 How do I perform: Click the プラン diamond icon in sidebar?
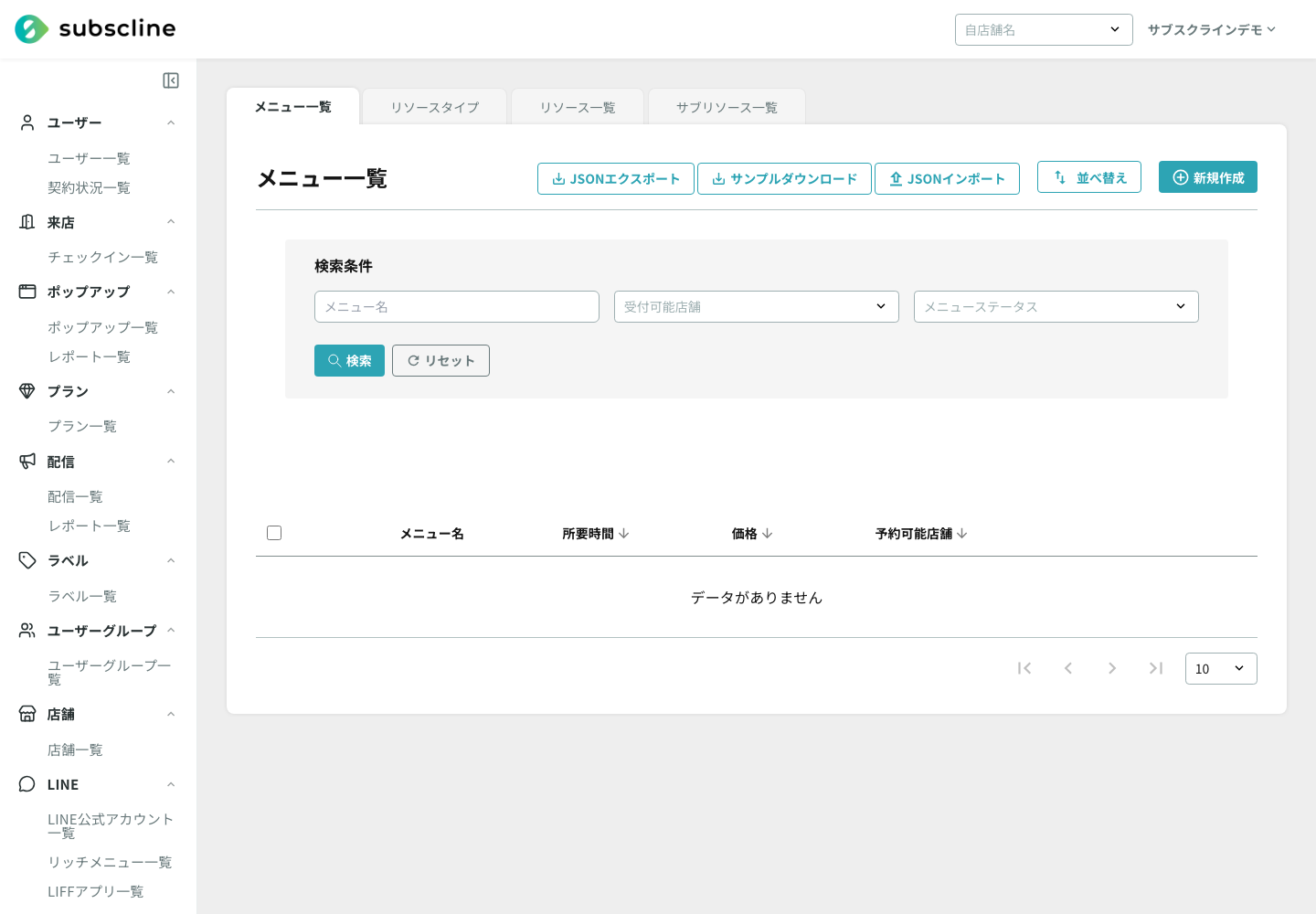point(27,391)
